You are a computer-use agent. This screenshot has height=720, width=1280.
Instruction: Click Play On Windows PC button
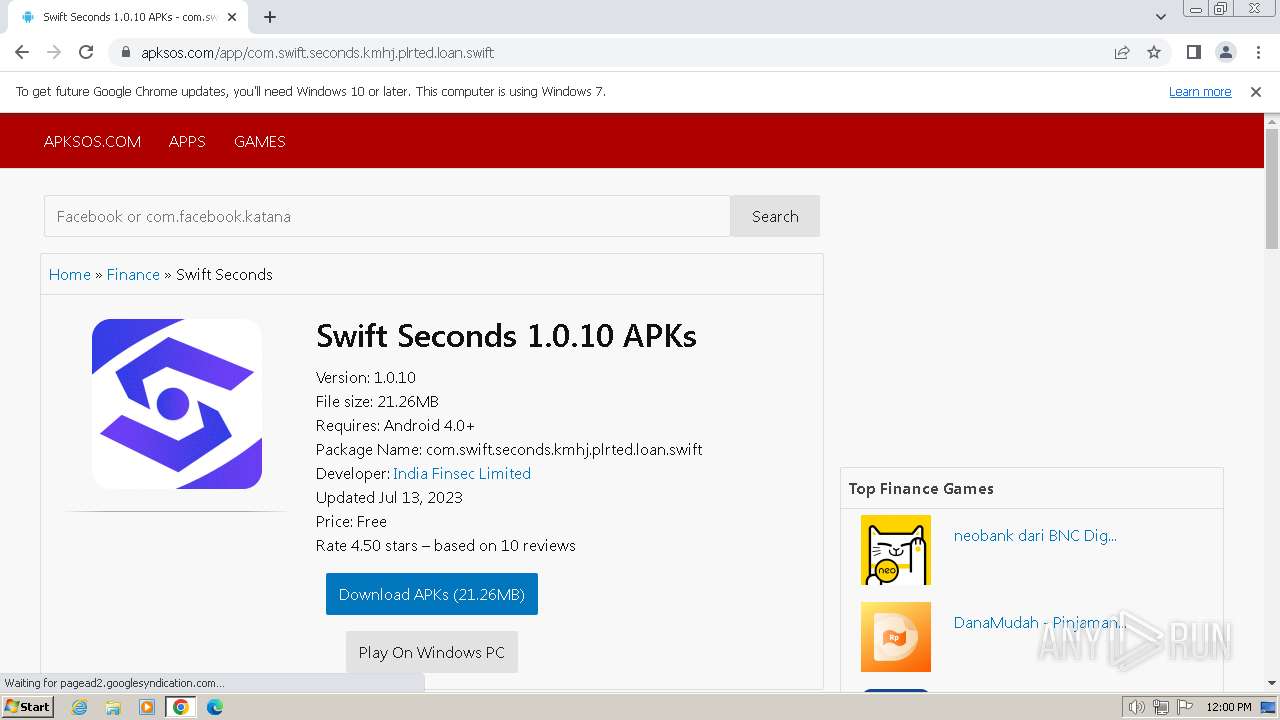pyautogui.click(x=432, y=652)
